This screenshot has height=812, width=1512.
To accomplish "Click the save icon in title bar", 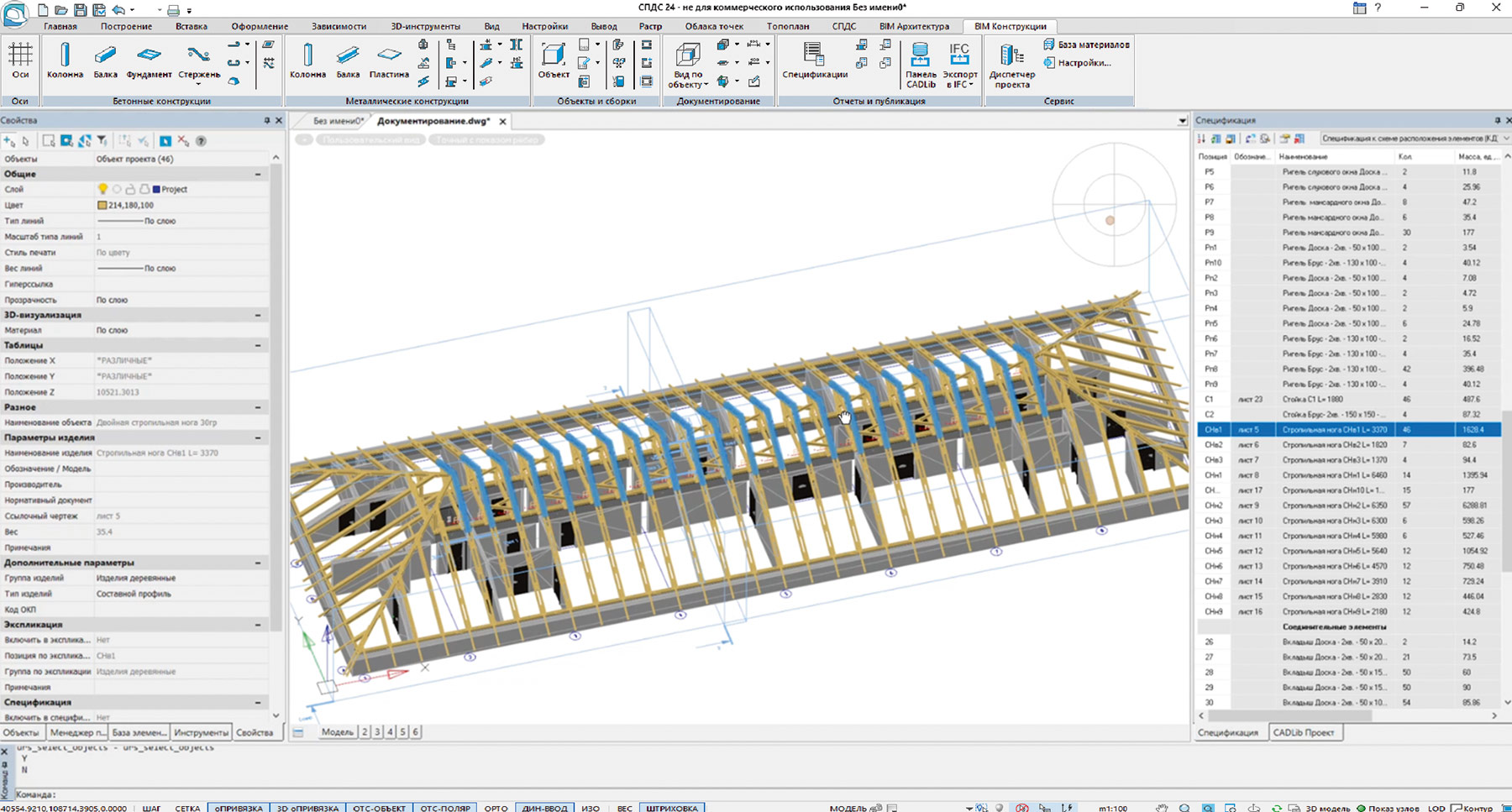I will (x=81, y=10).
